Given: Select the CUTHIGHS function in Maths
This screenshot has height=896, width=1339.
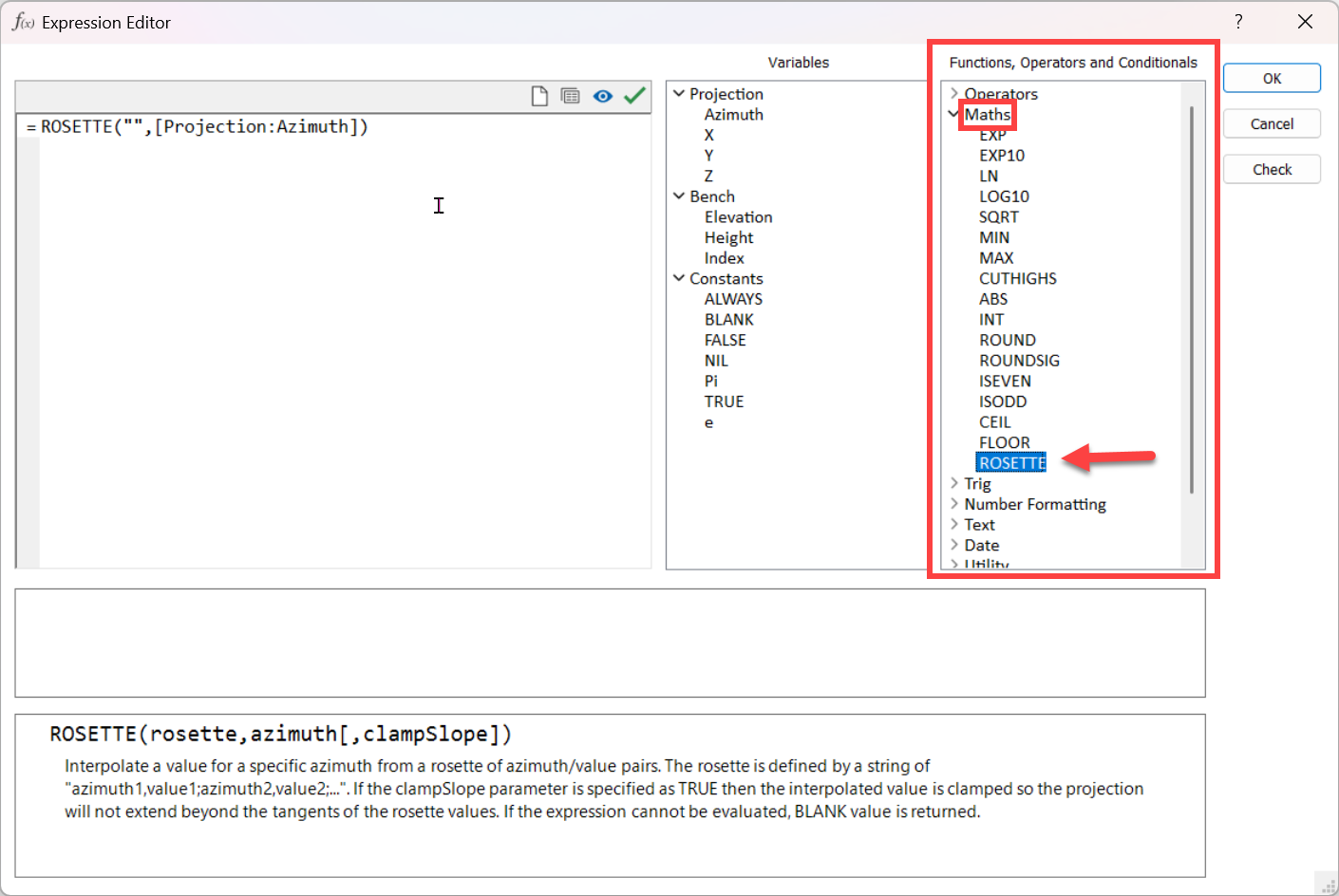Looking at the screenshot, I should point(1017,279).
